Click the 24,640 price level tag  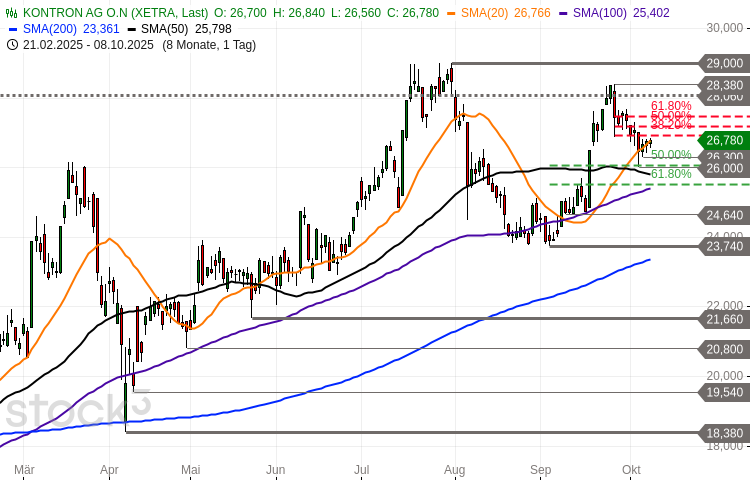724,215
